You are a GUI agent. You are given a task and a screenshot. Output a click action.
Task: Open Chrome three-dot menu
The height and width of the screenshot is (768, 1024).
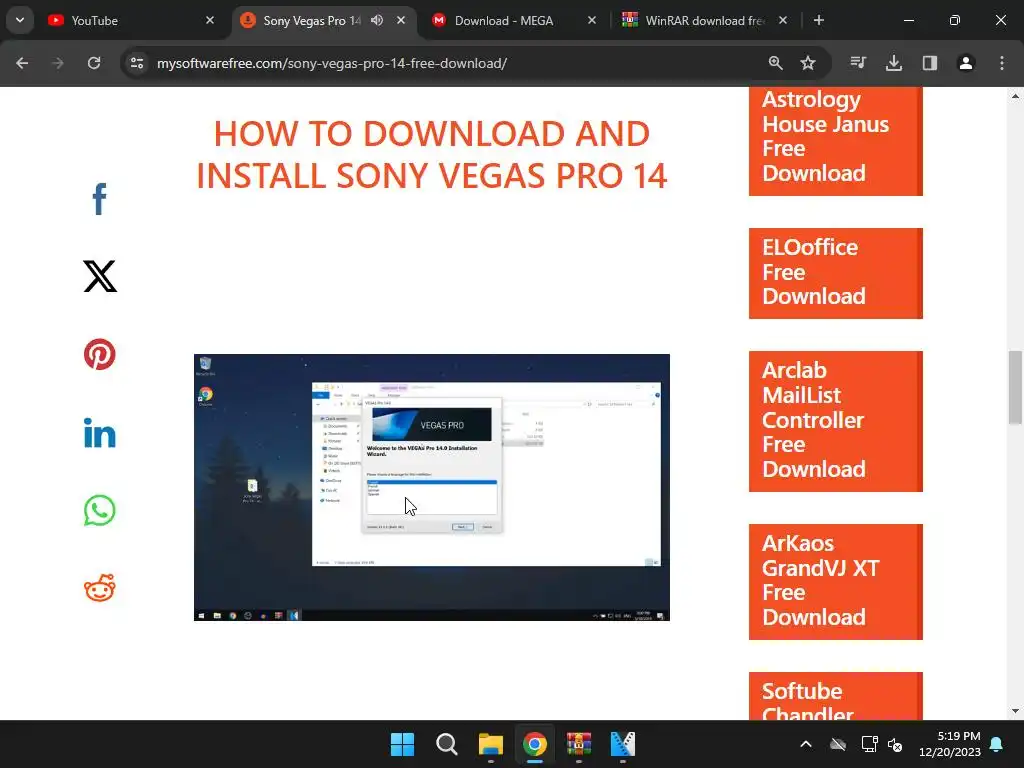click(1002, 63)
